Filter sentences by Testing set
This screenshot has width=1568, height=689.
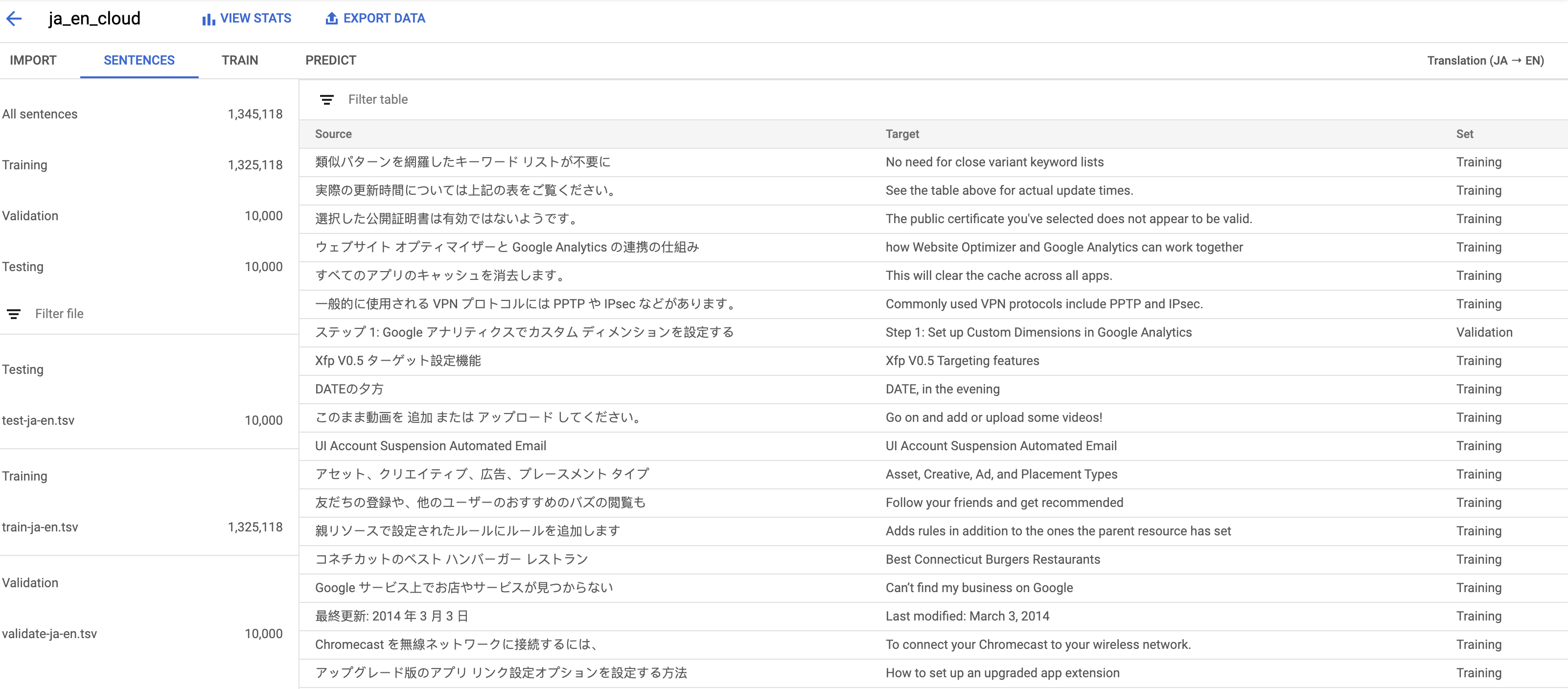[x=23, y=267]
